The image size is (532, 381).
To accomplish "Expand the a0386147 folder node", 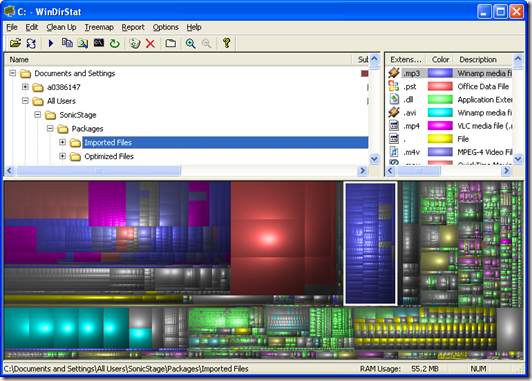I will pyautogui.click(x=25, y=87).
